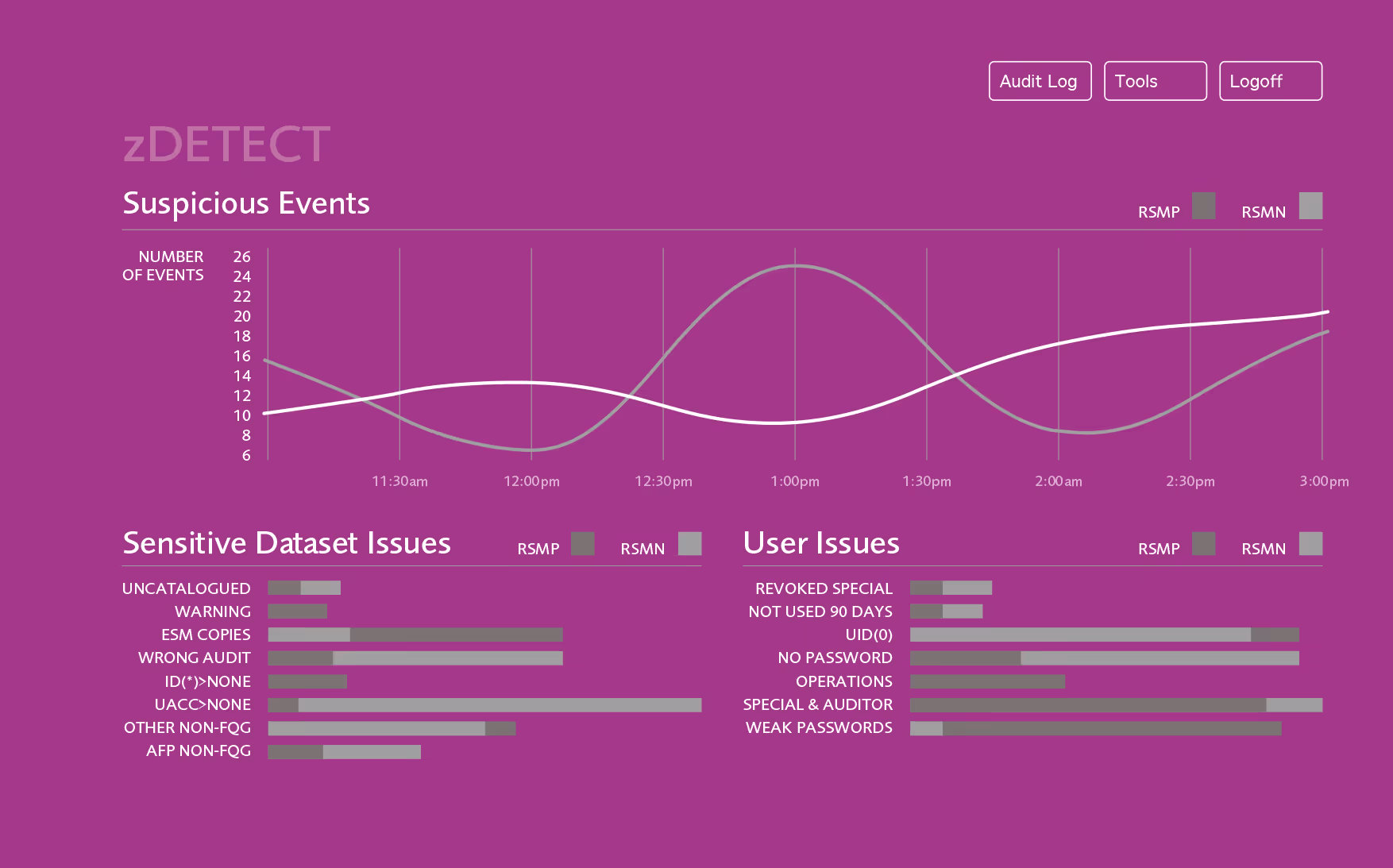The height and width of the screenshot is (868, 1393).
Task: Toggle RSMP legend in Sensitive Dataset Issues
Action: pos(582,544)
